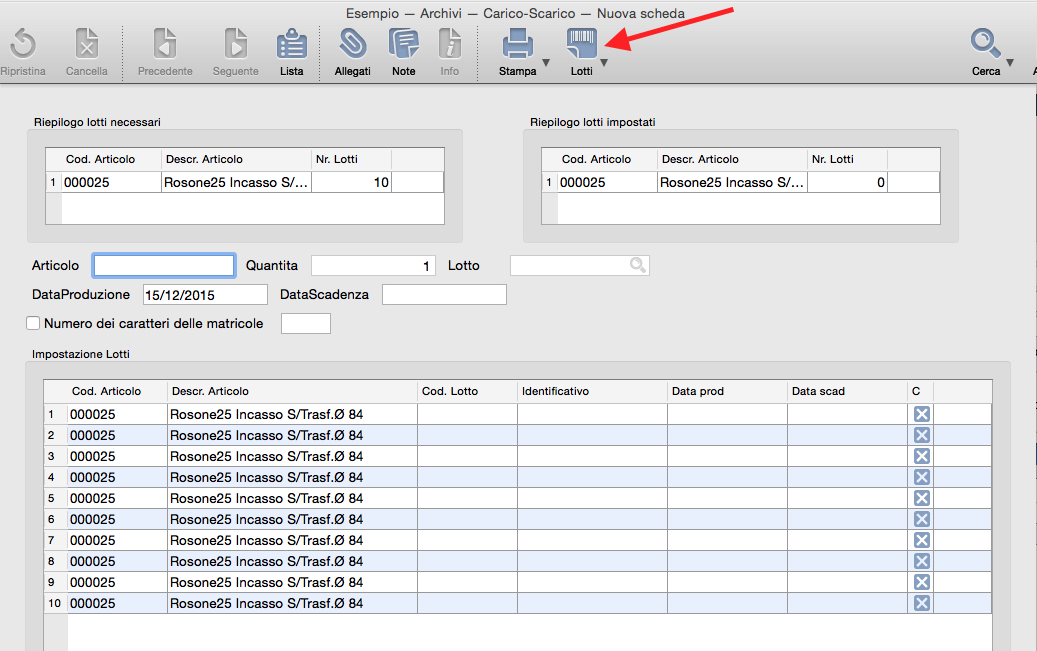Image resolution: width=1037 pixels, height=651 pixels.
Task: Enable Numero dei caratteri delle matricole checkbox
Action: tap(33, 323)
